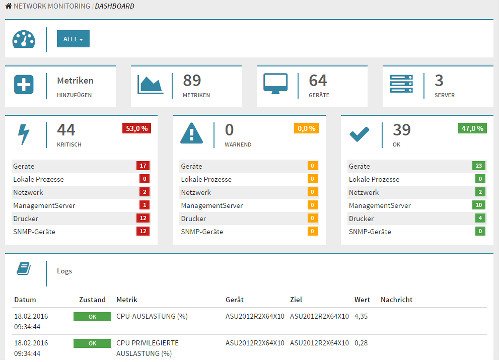Image resolution: width=500 pixels, height=362 pixels.
Task: Click Metriken hinzufügen label
Action: click(x=75, y=86)
